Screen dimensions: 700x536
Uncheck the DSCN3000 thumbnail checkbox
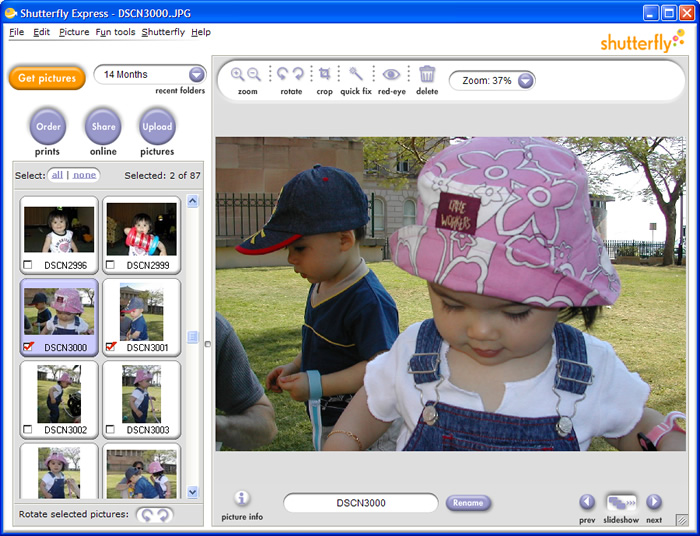[x=27, y=347]
